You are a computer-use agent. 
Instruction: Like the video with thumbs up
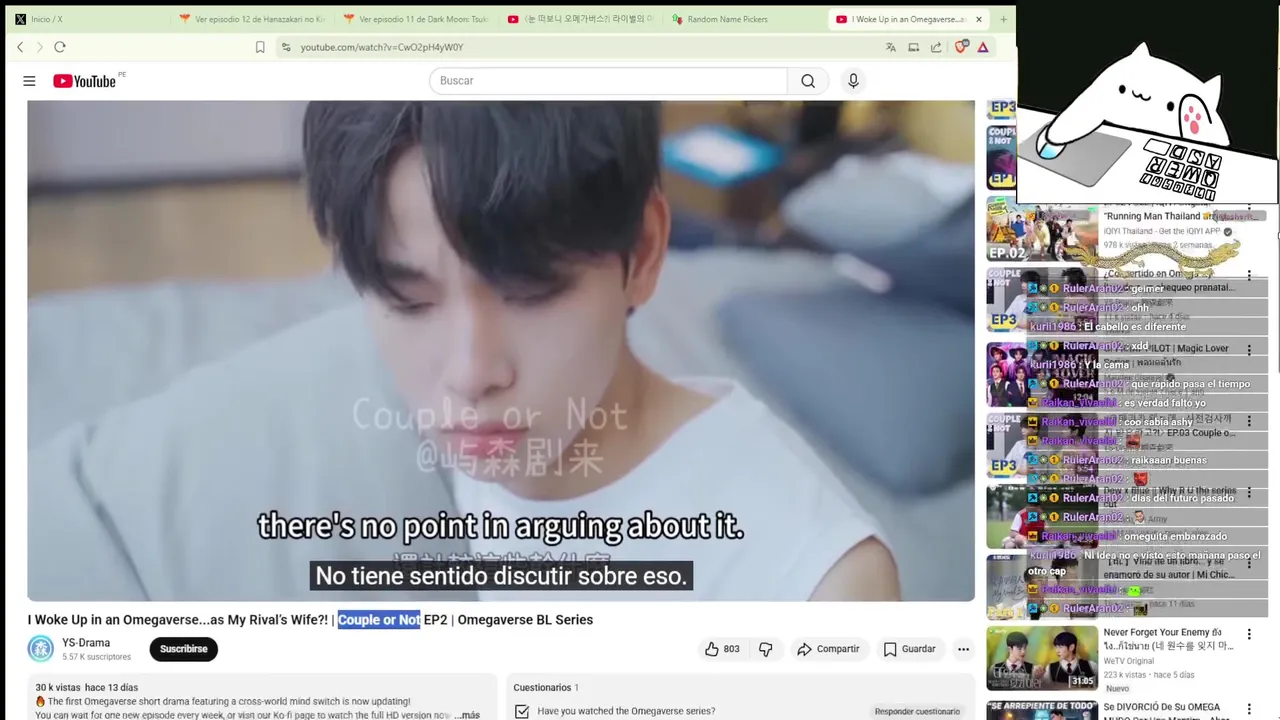(x=722, y=649)
